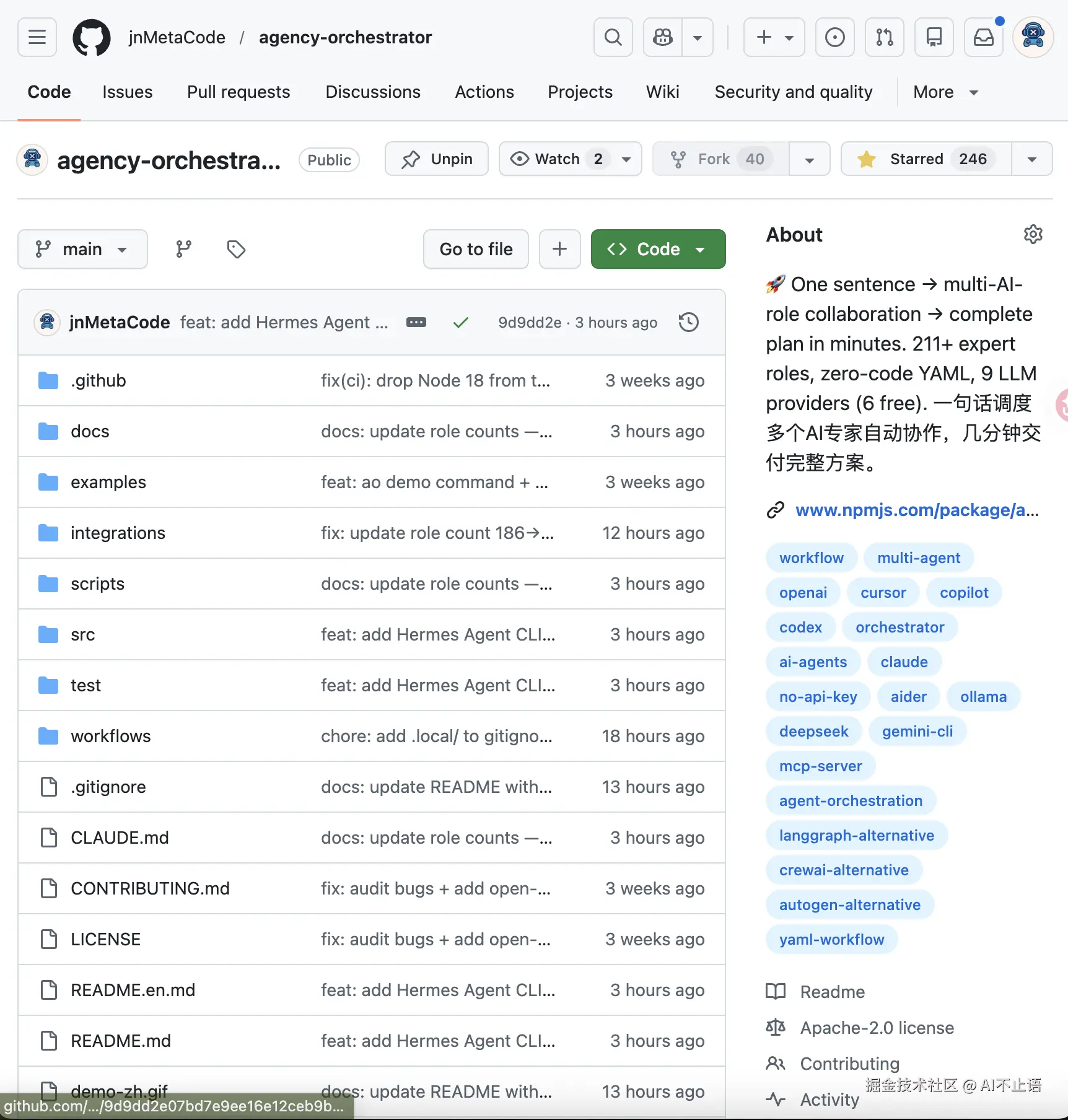This screenshot has width=1068, height=1120.
Task: Open the green Code clone dropdown
Action: click(659, 249)
